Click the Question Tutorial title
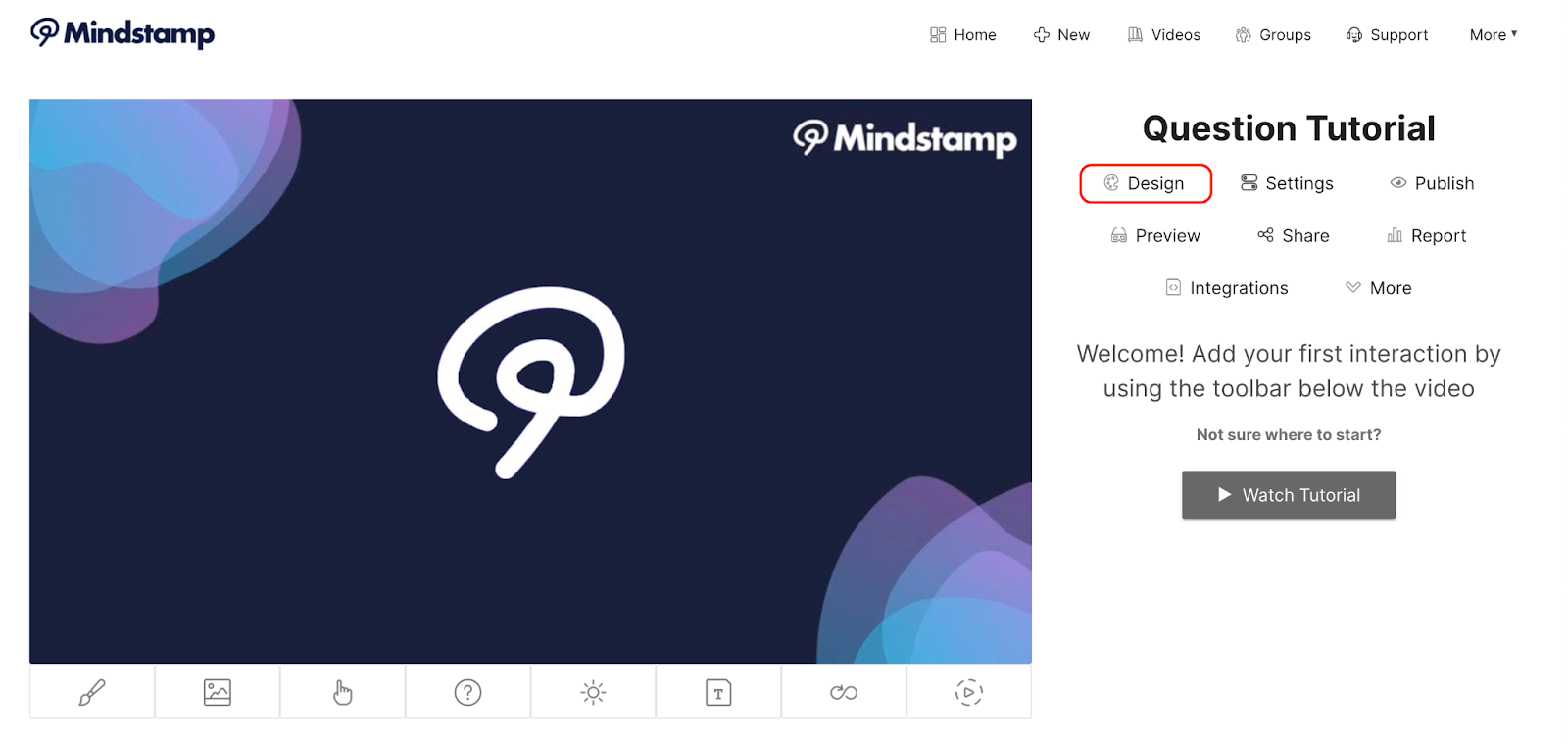This screenshot has width=1568, height=745. pos(1289,128)
